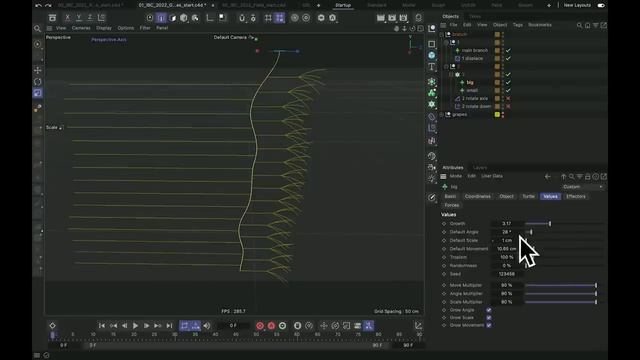Add a new document tab with plus
The width and height of the screenshot is (640, 360).
tap(318, 5)
